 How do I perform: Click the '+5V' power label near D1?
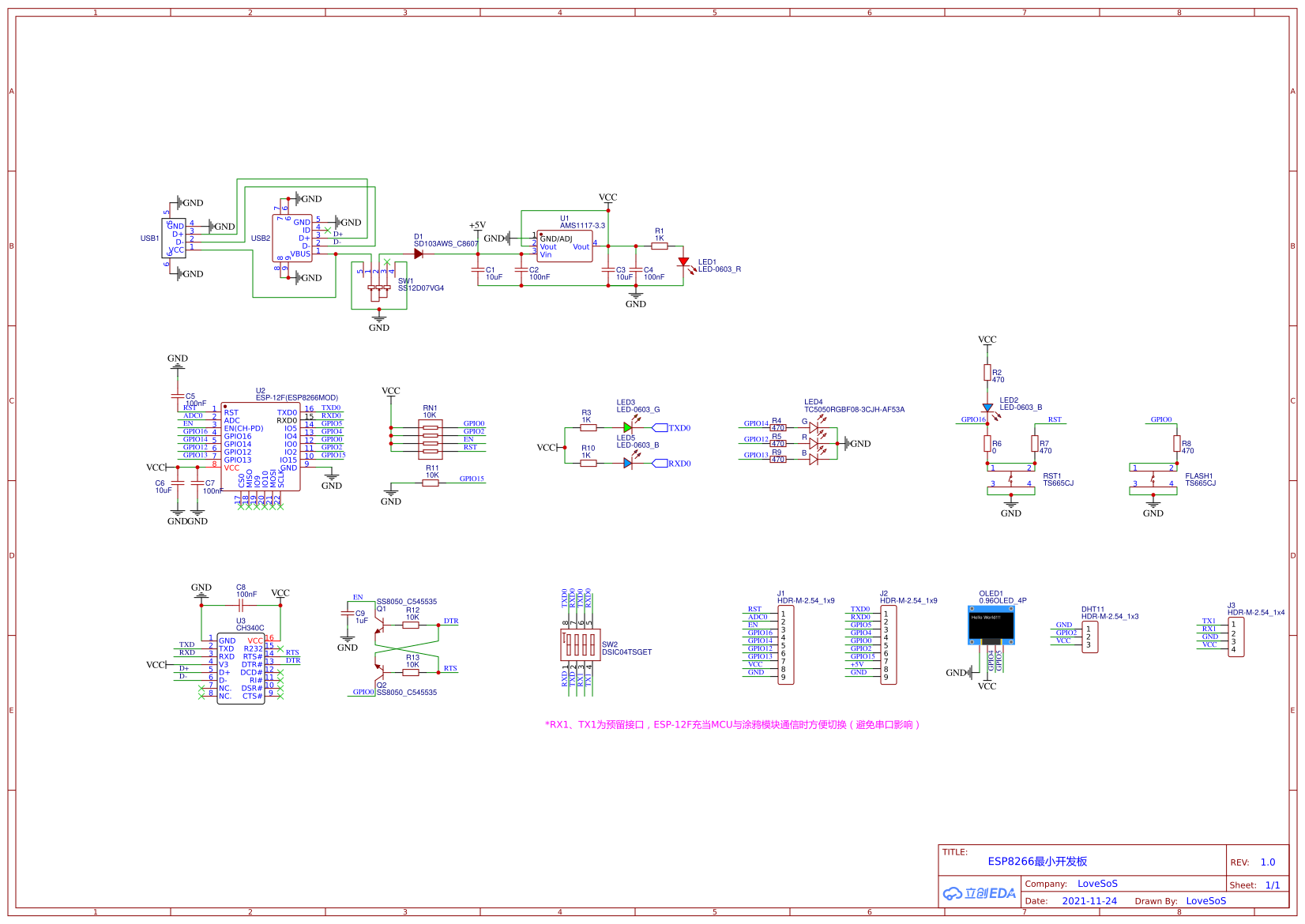tap(477, 225)
